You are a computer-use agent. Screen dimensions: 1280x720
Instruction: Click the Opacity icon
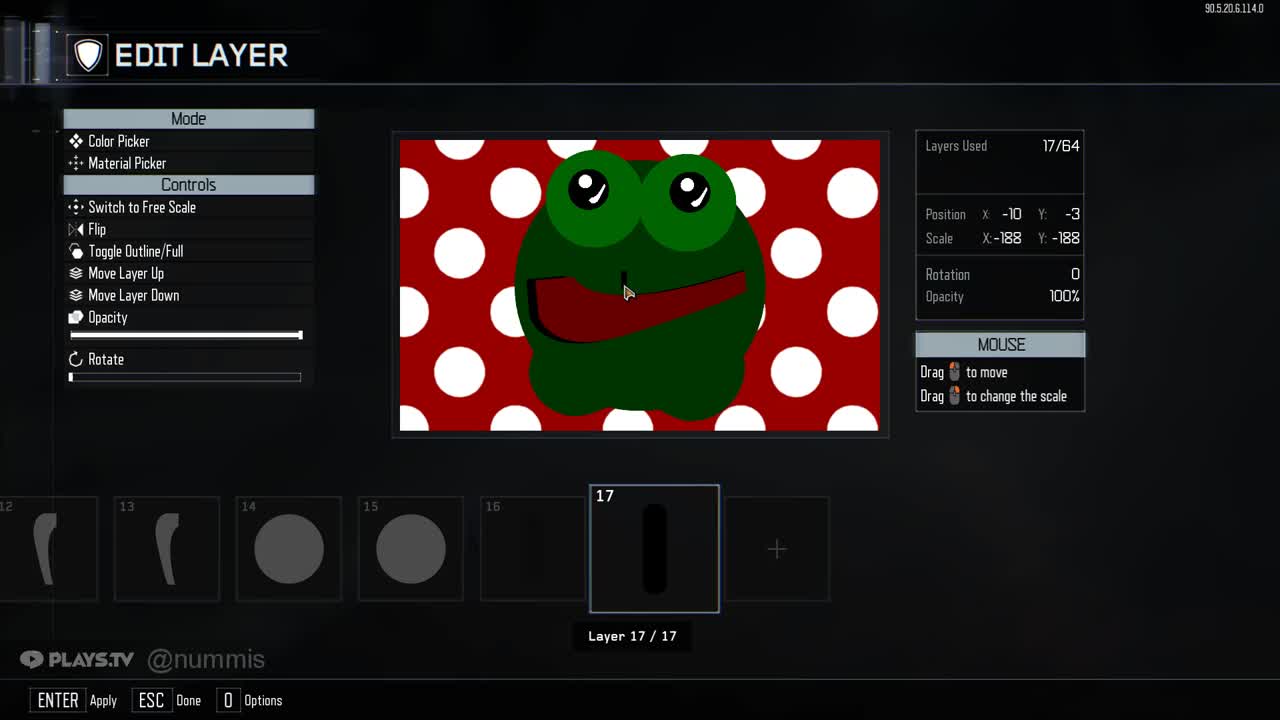click(76, 317)
